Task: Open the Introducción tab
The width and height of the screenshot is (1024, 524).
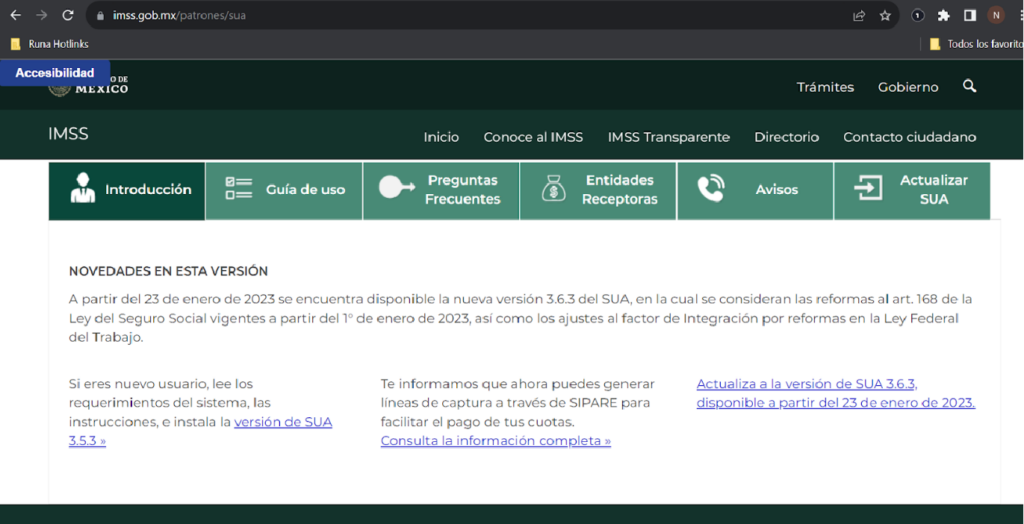Action: point(127,191)
